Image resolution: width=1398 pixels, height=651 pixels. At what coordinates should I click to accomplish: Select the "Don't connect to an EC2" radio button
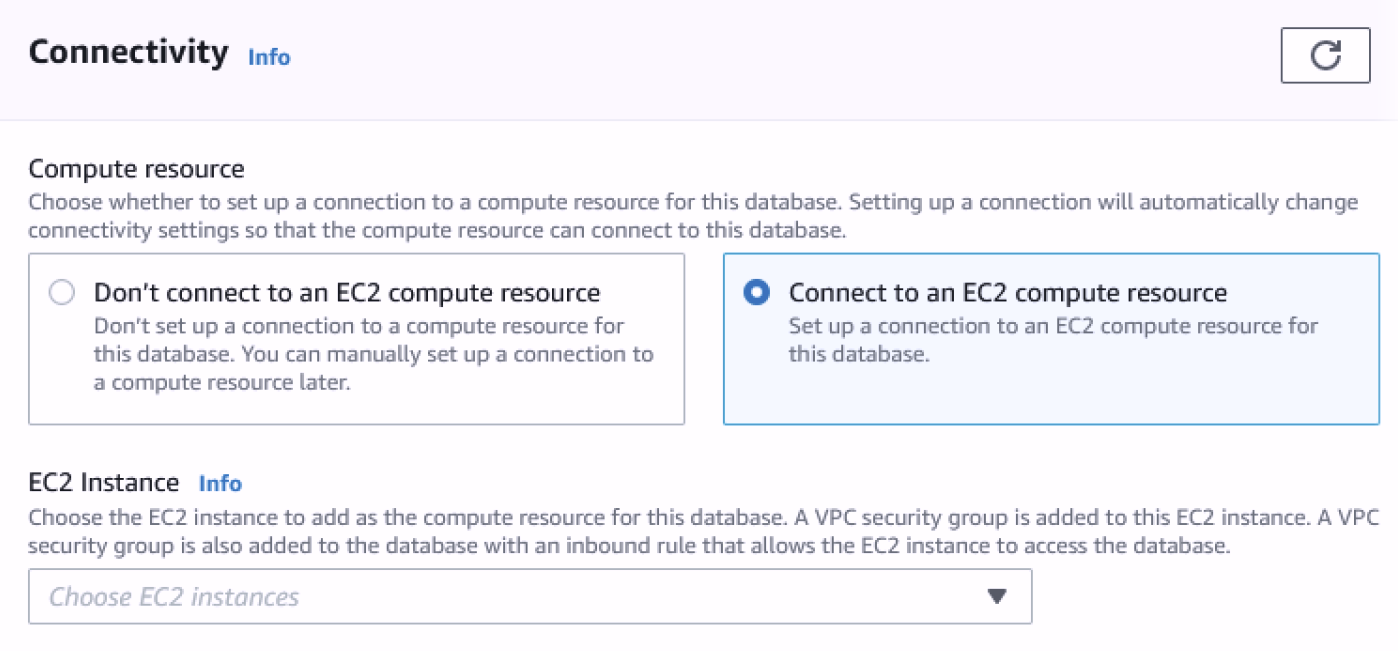[62, 293]
